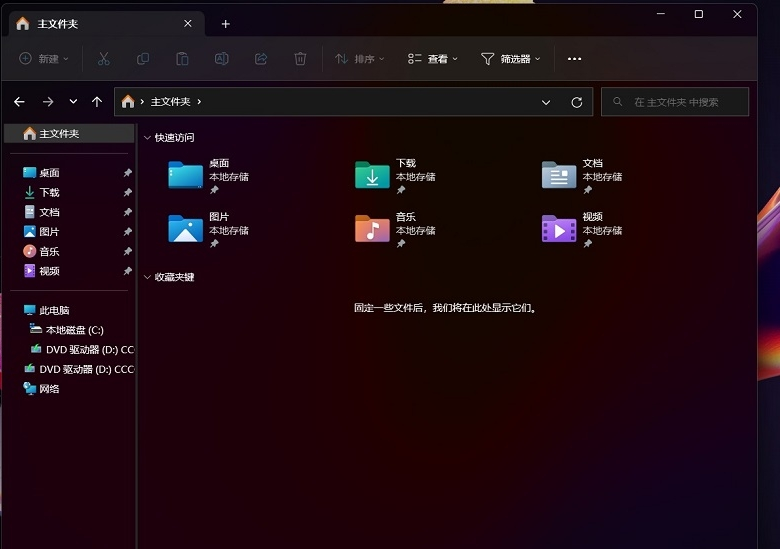
Task: Open 文档 in the sidebar
Action: pyautogui.click(x=49, y=212)
